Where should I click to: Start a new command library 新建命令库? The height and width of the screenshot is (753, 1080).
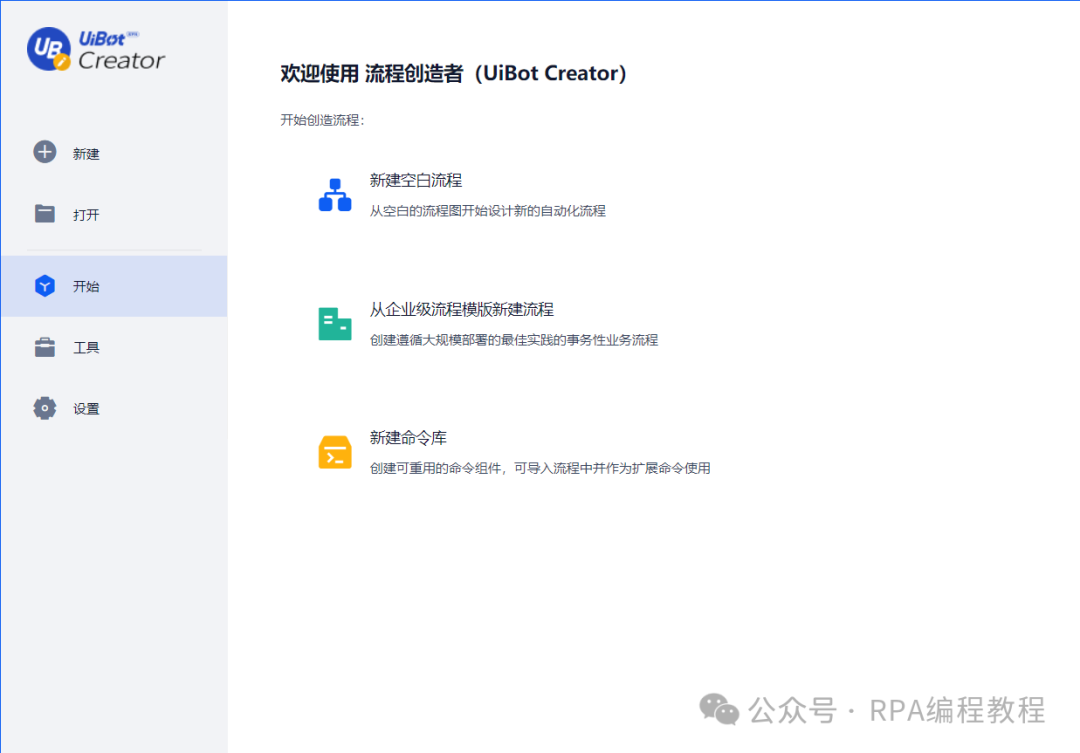click(x=408, y=437)
